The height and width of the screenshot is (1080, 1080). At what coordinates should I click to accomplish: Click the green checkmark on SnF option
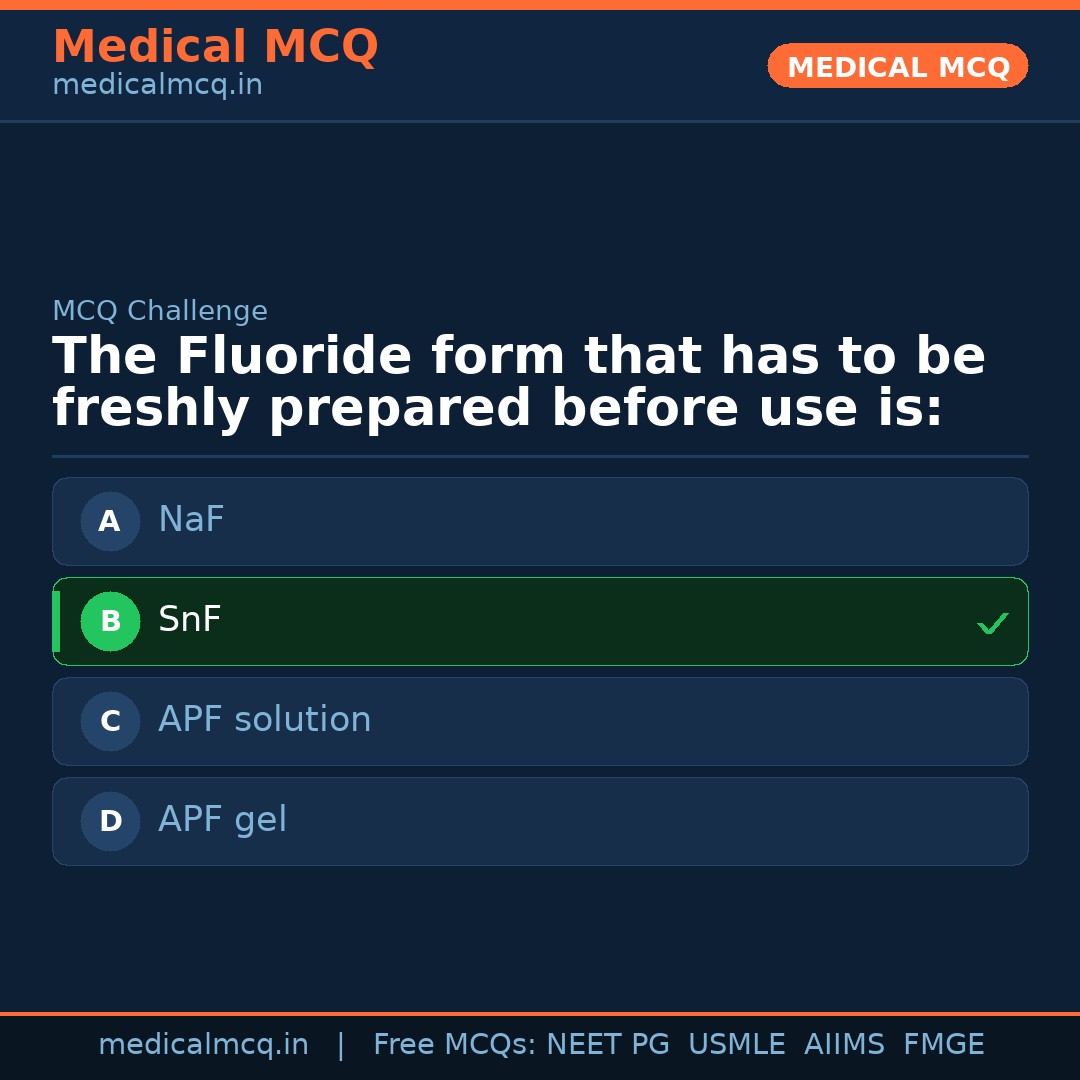tap(992, 623)
